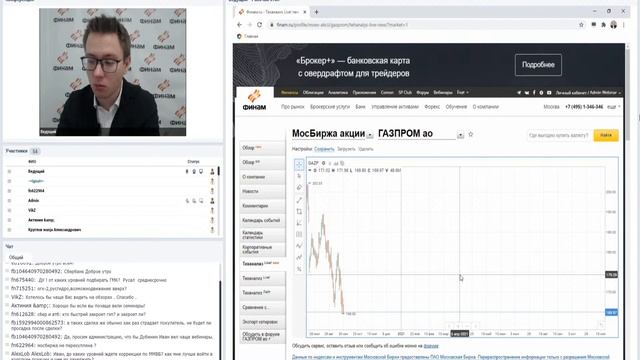Go back to previous browser page
Viewport: 640px width, 360px height.
coord(240,24)
